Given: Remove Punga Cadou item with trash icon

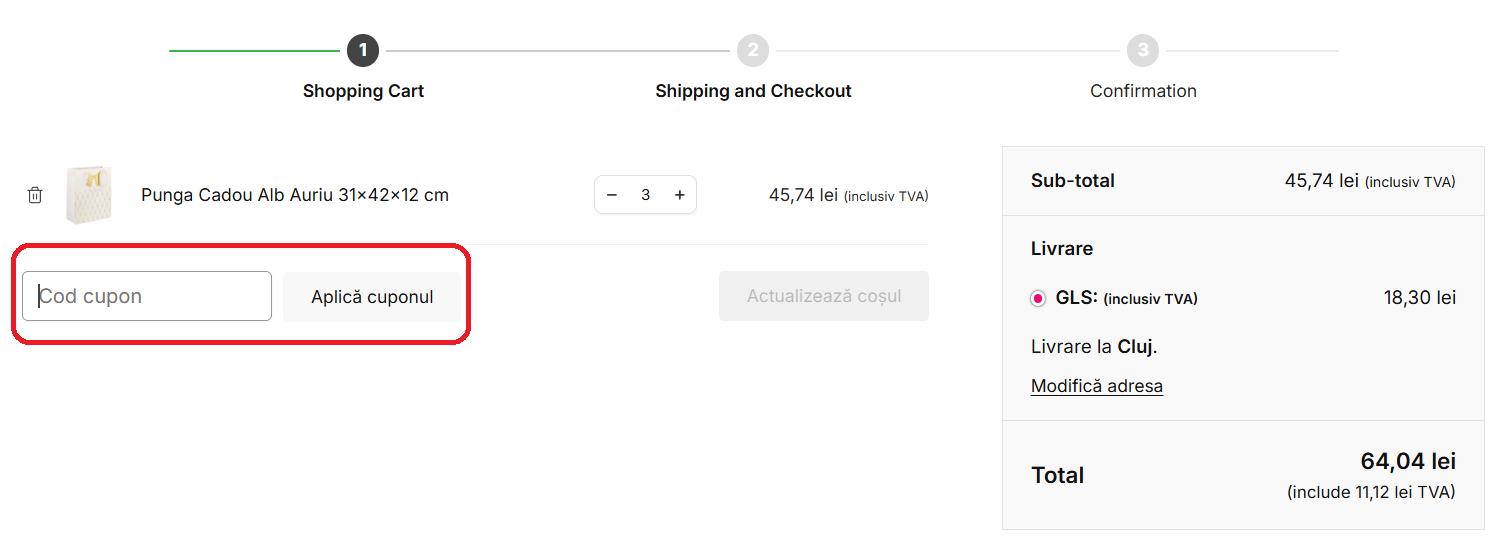Looking at the screenshot, I should pyautogui.click(x=35, y=195).
